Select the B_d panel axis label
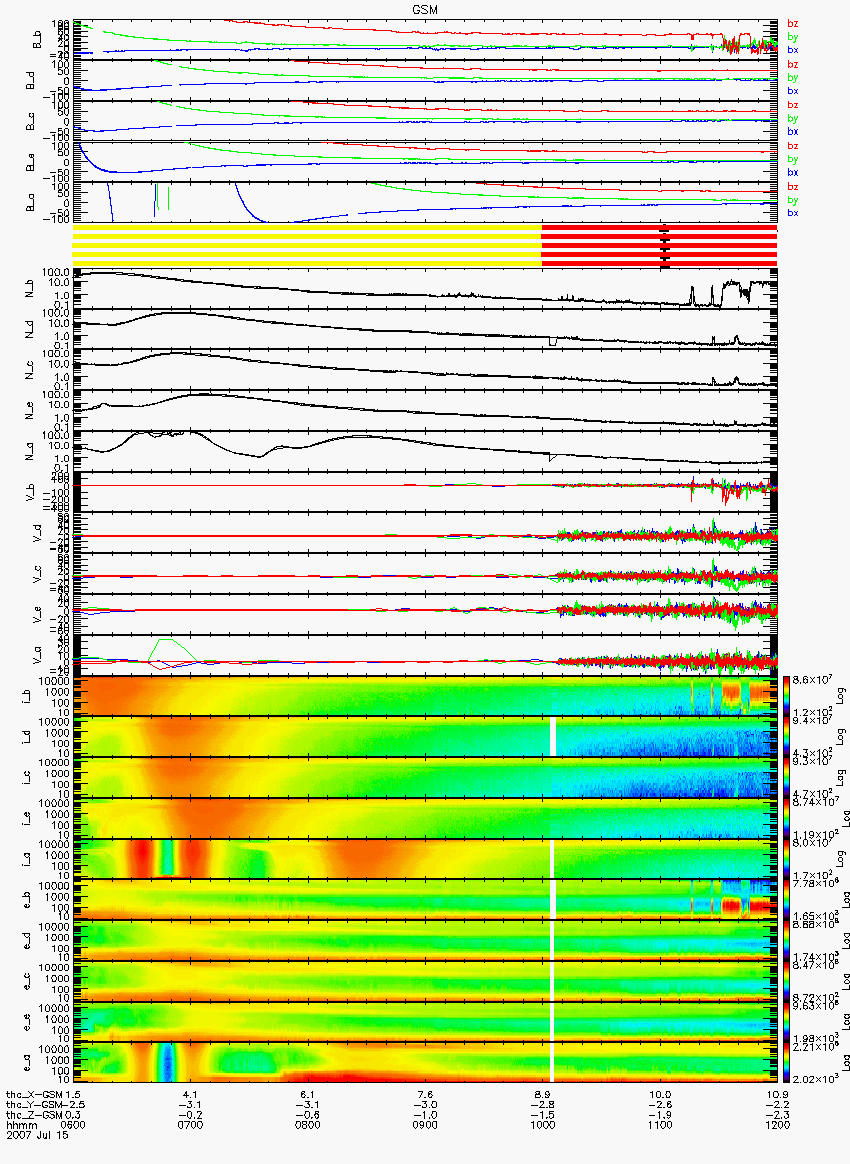850x1164 pixels. [x=30, y=79]
